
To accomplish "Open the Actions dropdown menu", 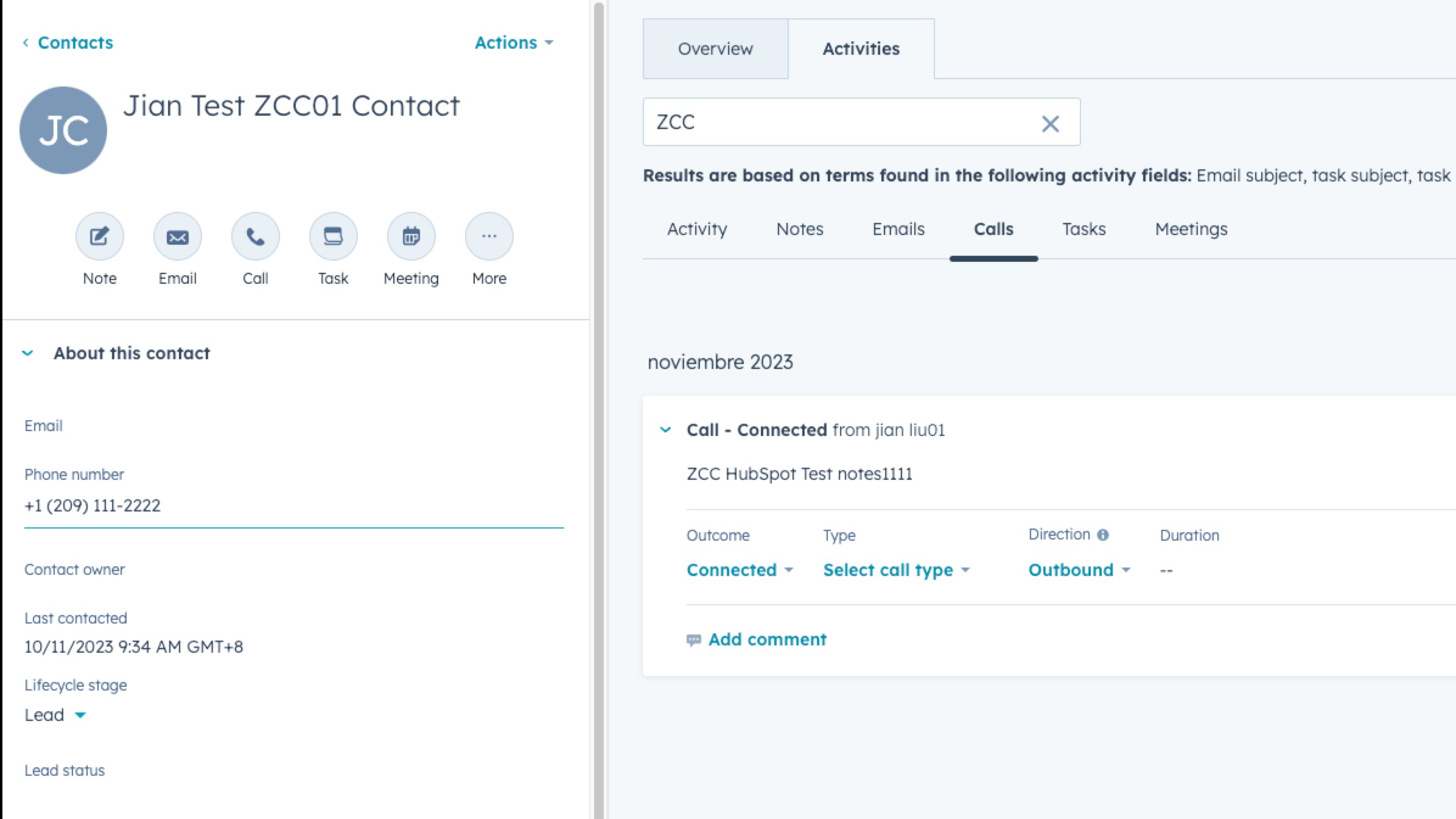I will pyautogui.click(x=514, y=43).
